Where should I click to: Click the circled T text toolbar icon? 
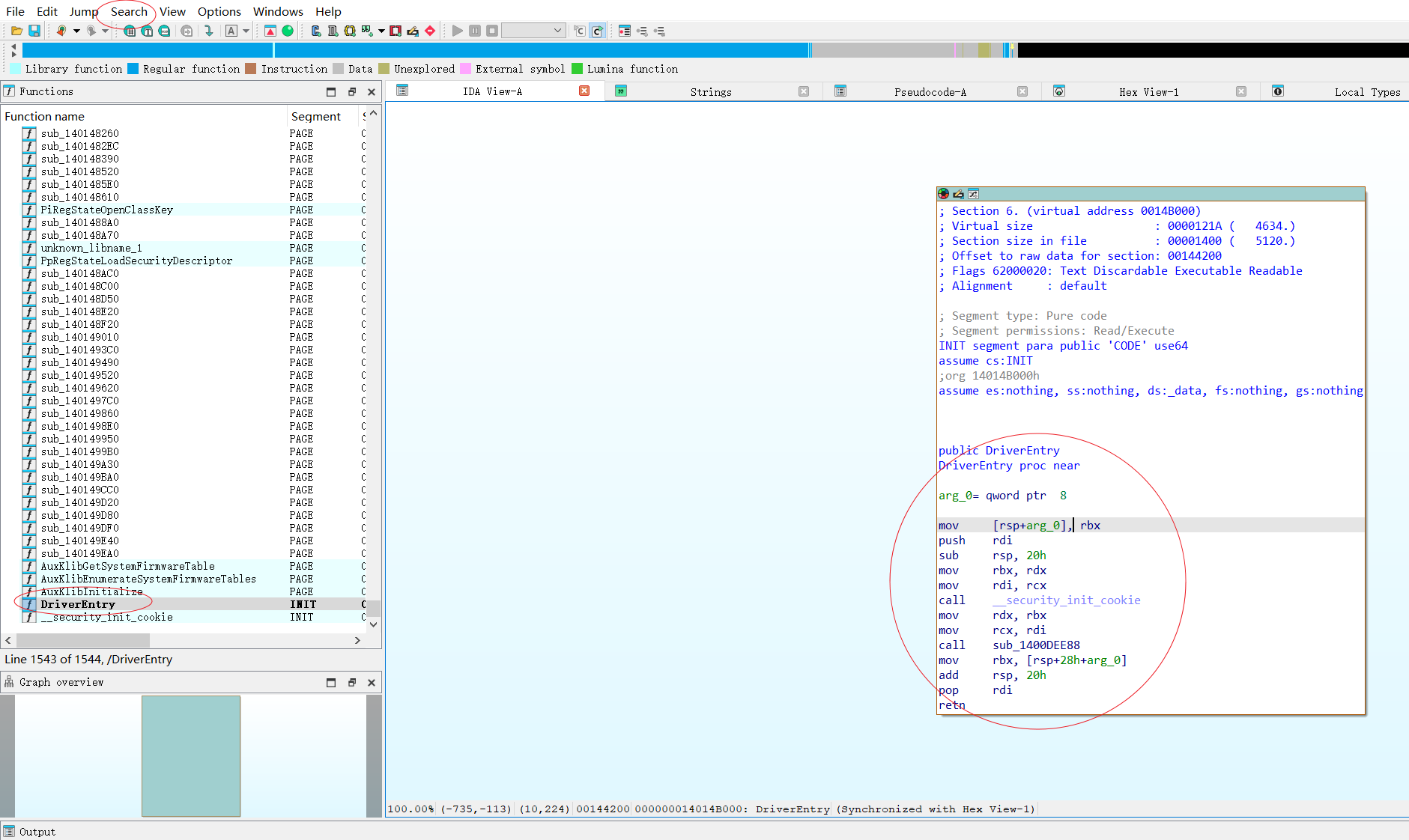click(x=147, y=31)
